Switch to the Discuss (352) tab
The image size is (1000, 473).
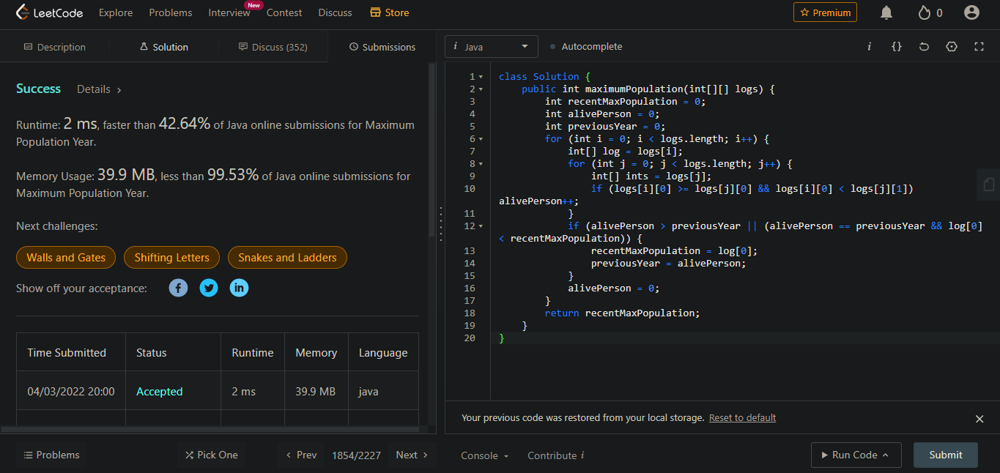(273, 47)
